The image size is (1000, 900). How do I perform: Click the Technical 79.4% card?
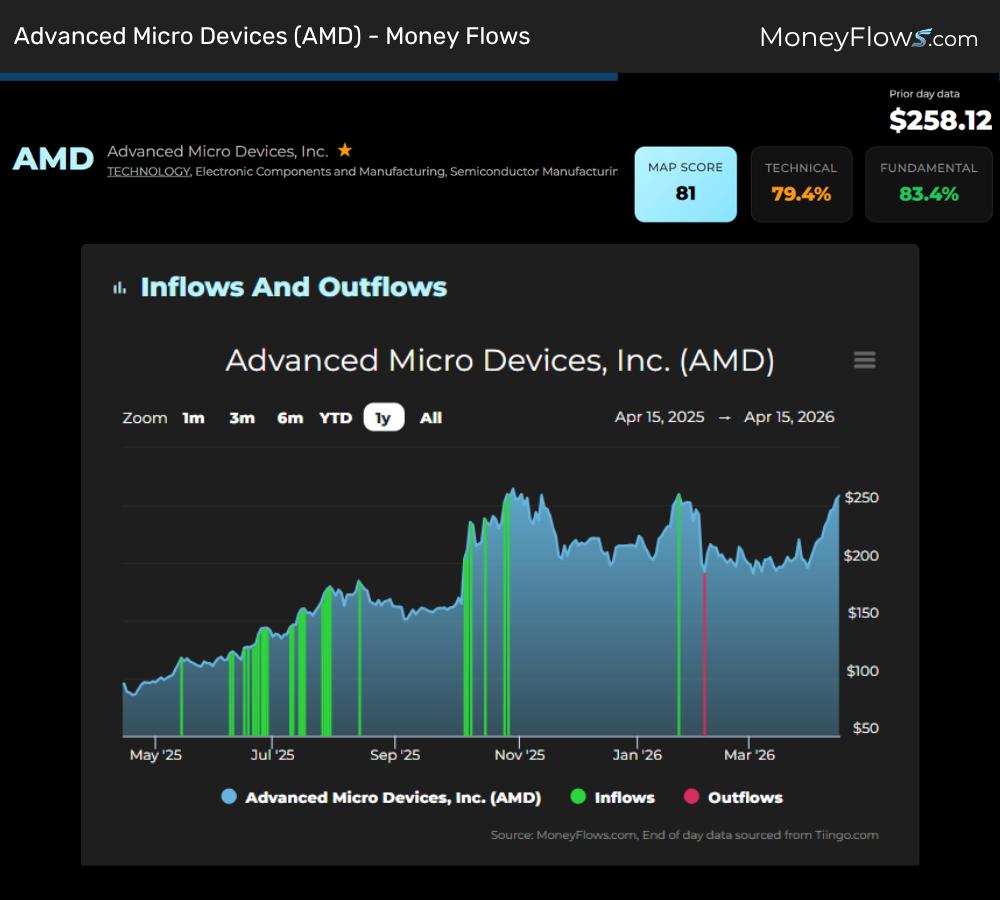801,184
